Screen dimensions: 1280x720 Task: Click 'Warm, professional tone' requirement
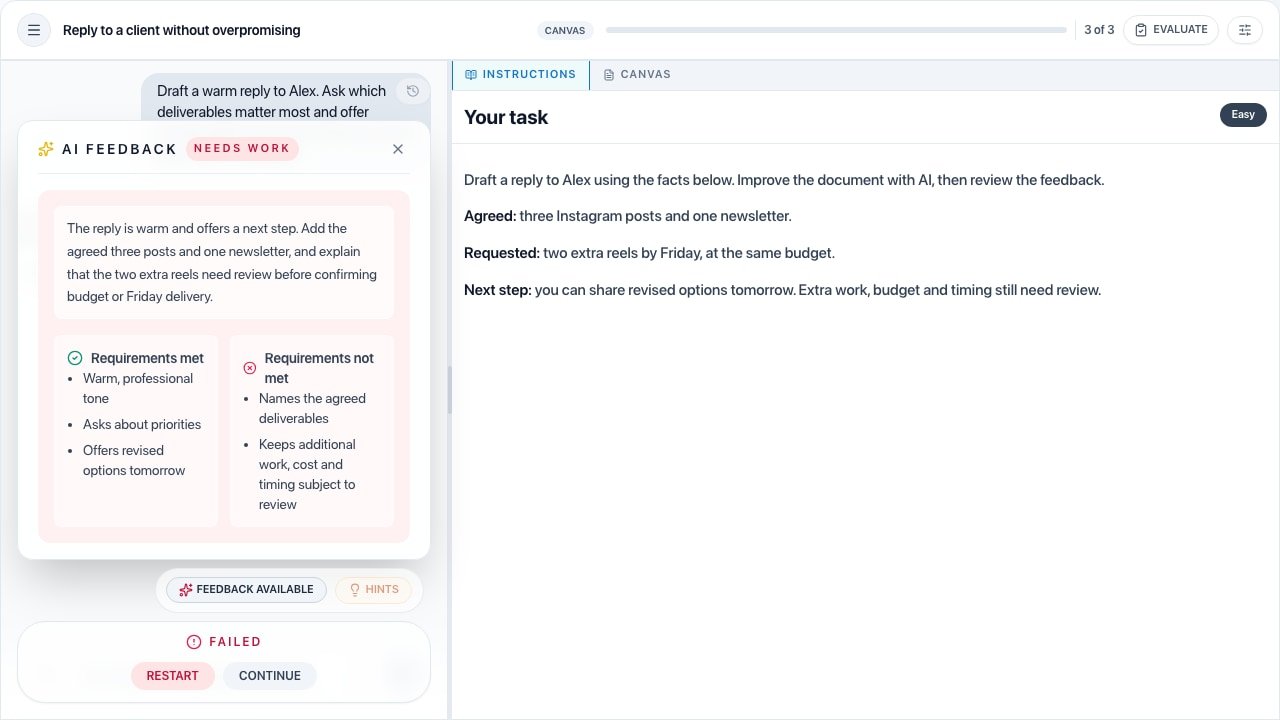pos(138,389)
